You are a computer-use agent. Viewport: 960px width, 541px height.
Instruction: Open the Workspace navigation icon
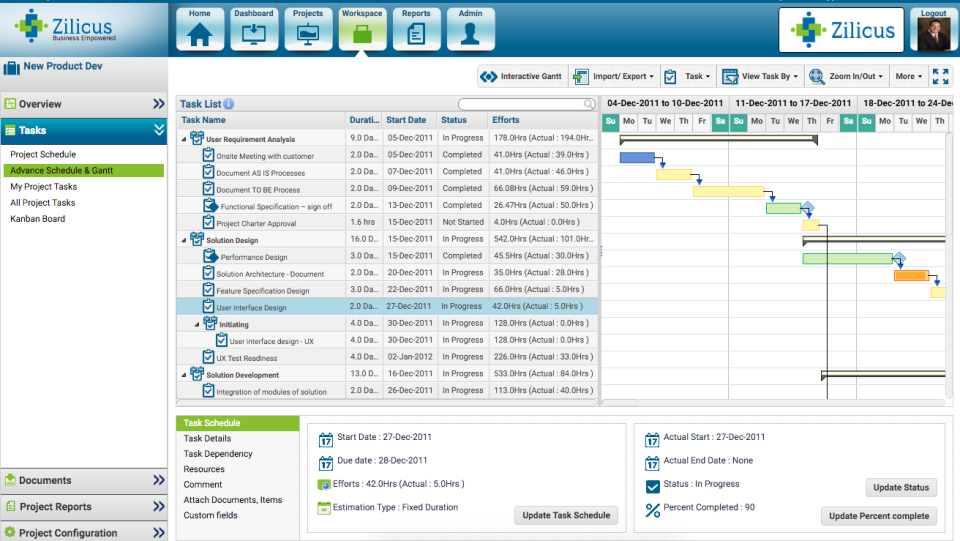[362, 29]
